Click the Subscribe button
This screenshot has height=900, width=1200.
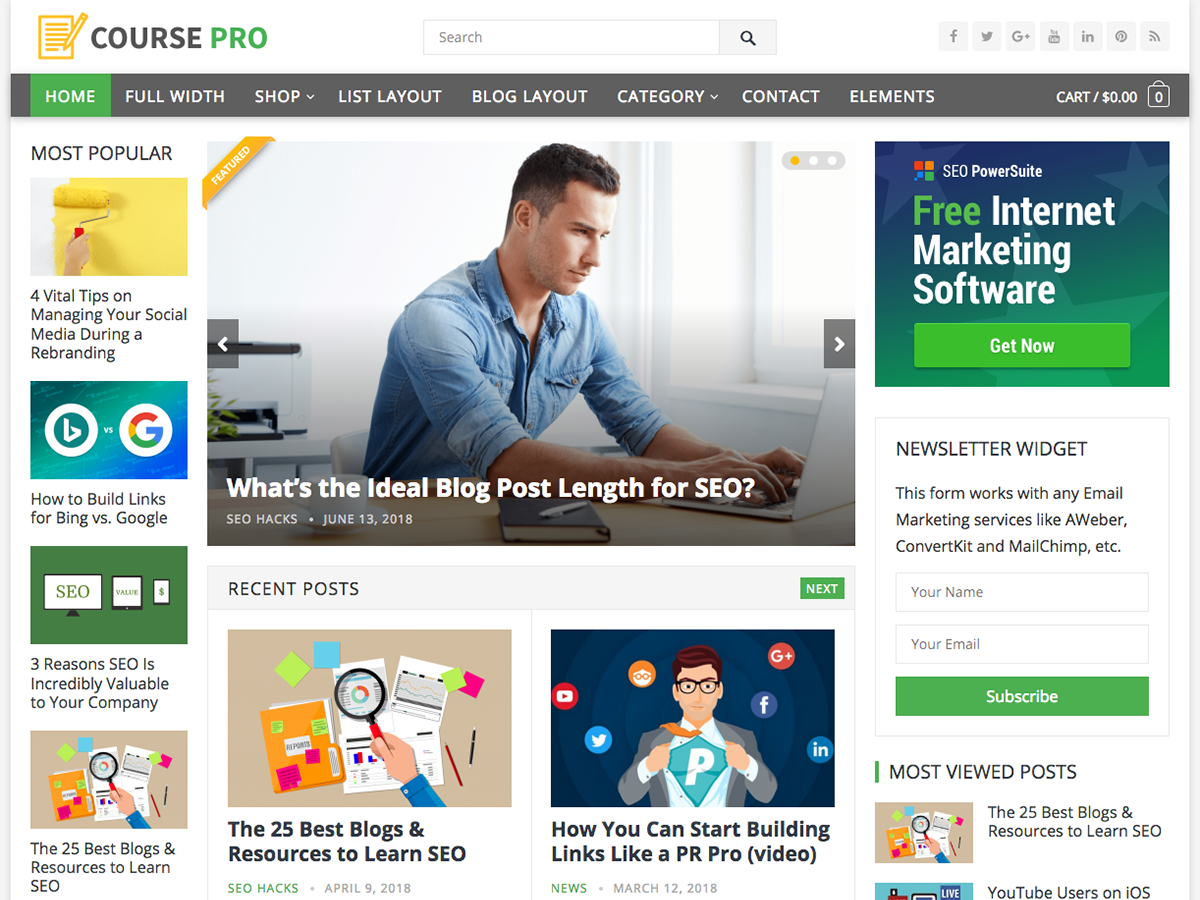[1022, 696]
